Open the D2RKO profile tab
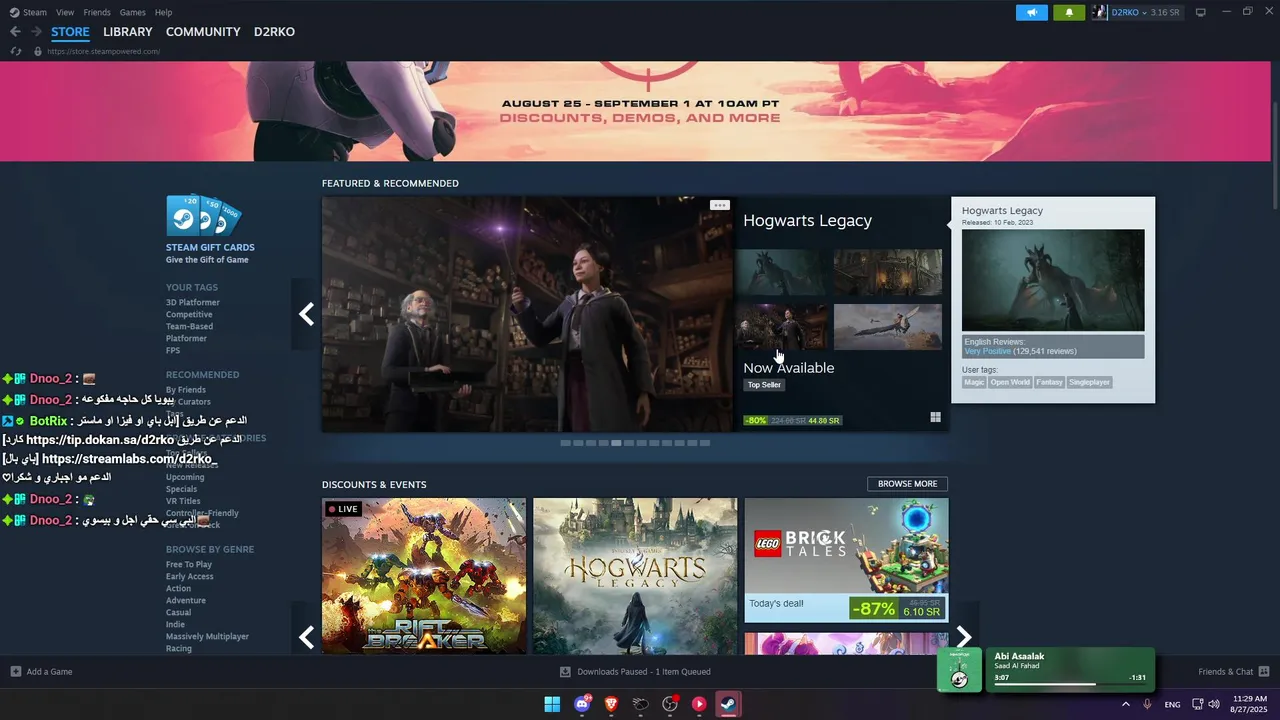Screen dimensions: 1280x720 point(274,32)
